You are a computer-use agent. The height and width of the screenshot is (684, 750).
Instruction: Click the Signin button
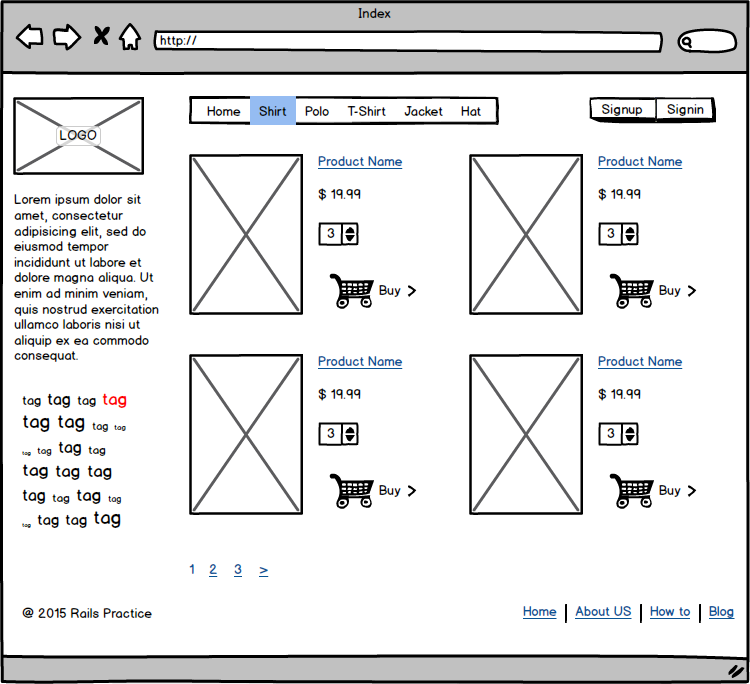tap(685, 109)
